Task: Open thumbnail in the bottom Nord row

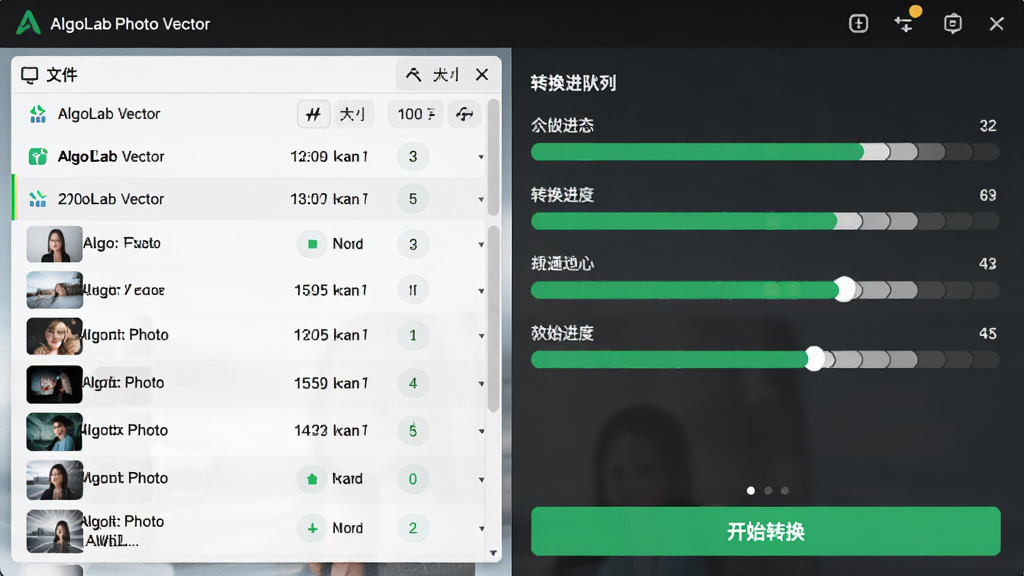Action: click(54, 531)
